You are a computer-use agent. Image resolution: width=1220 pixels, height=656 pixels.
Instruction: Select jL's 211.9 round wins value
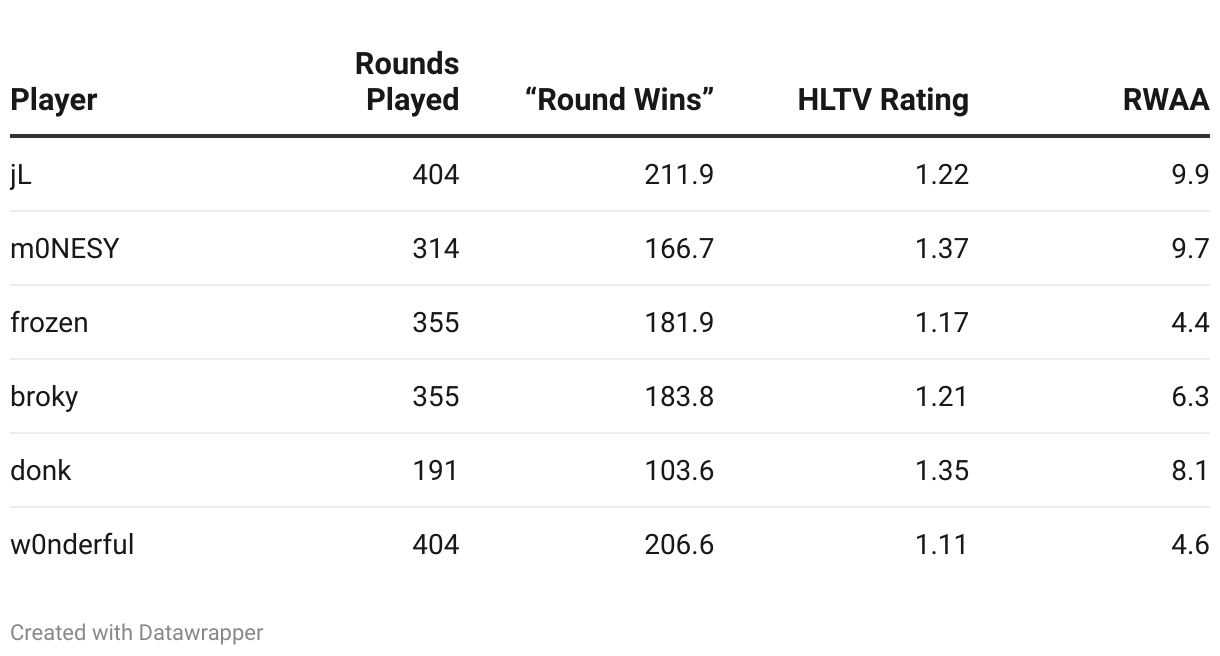(x=679, y=175)
